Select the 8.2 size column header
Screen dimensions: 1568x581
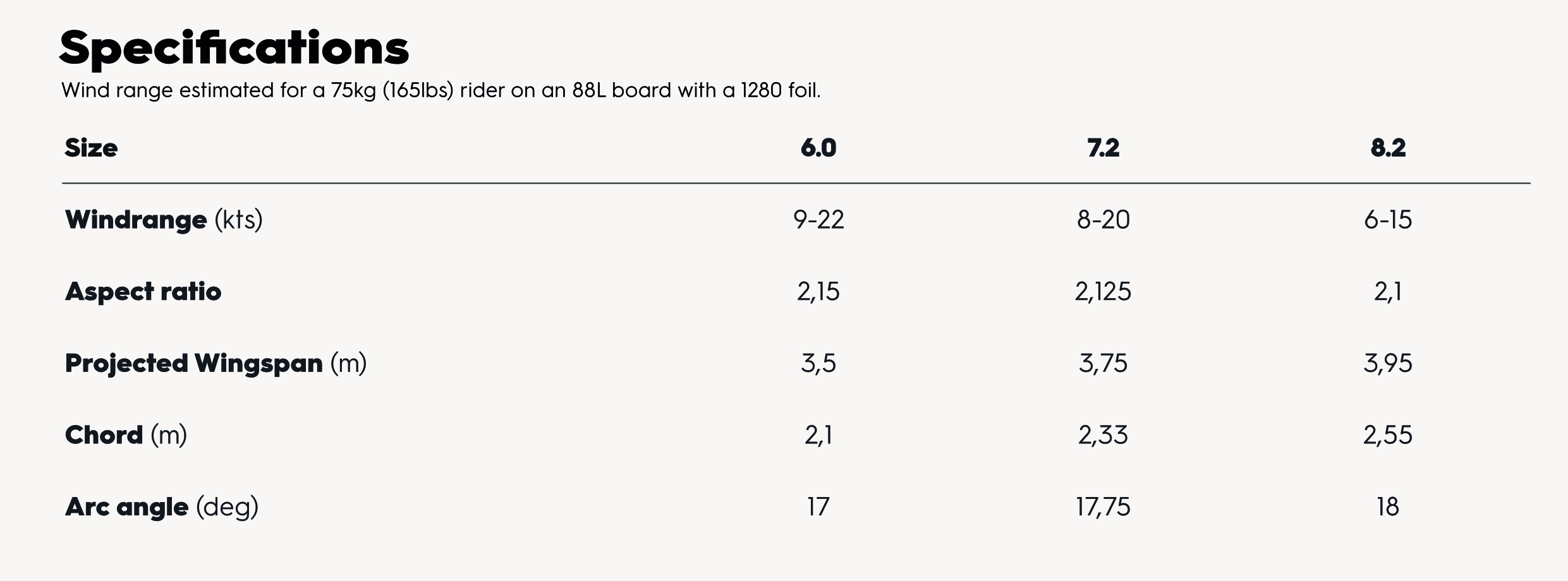1388,148
